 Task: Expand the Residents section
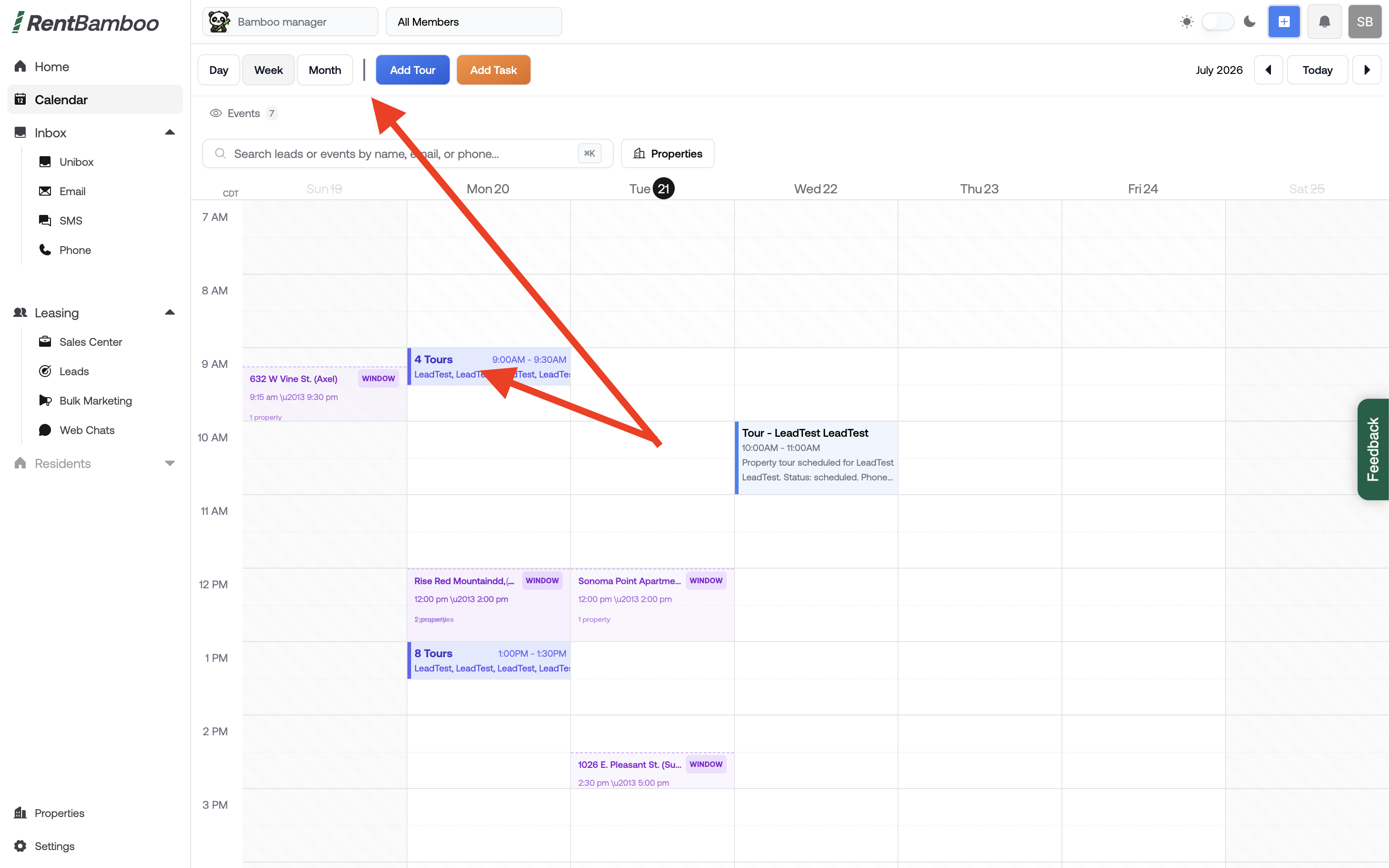pyautogui.click(x=169, y=463)
